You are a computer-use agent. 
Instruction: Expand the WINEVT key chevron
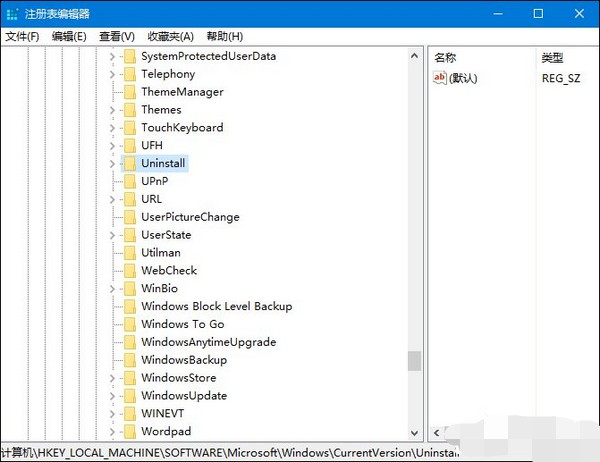coord(112,414)
